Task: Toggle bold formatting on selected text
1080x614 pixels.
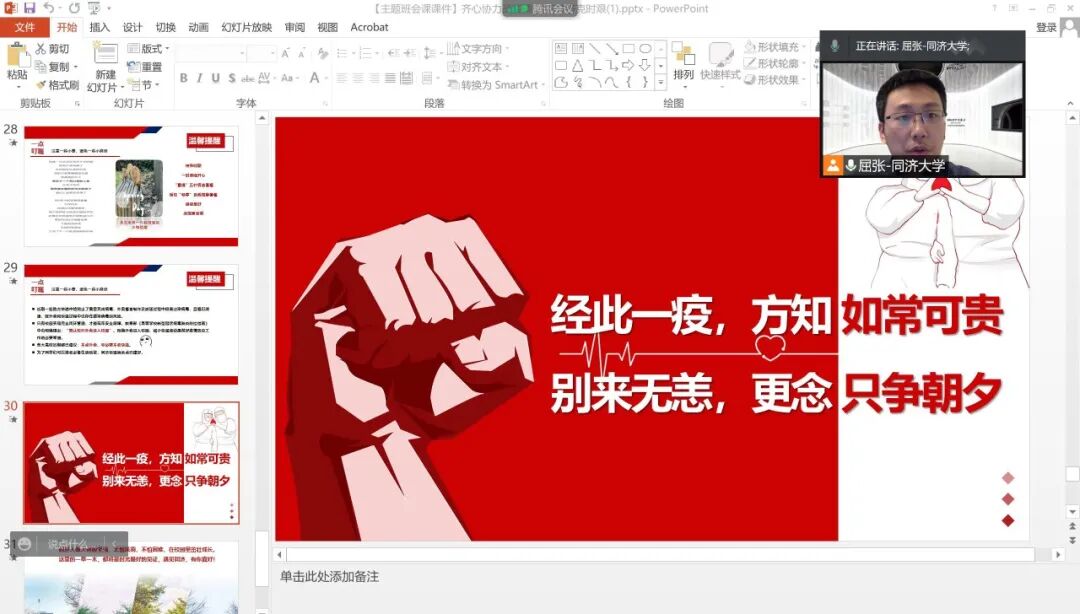Action: 184,77
